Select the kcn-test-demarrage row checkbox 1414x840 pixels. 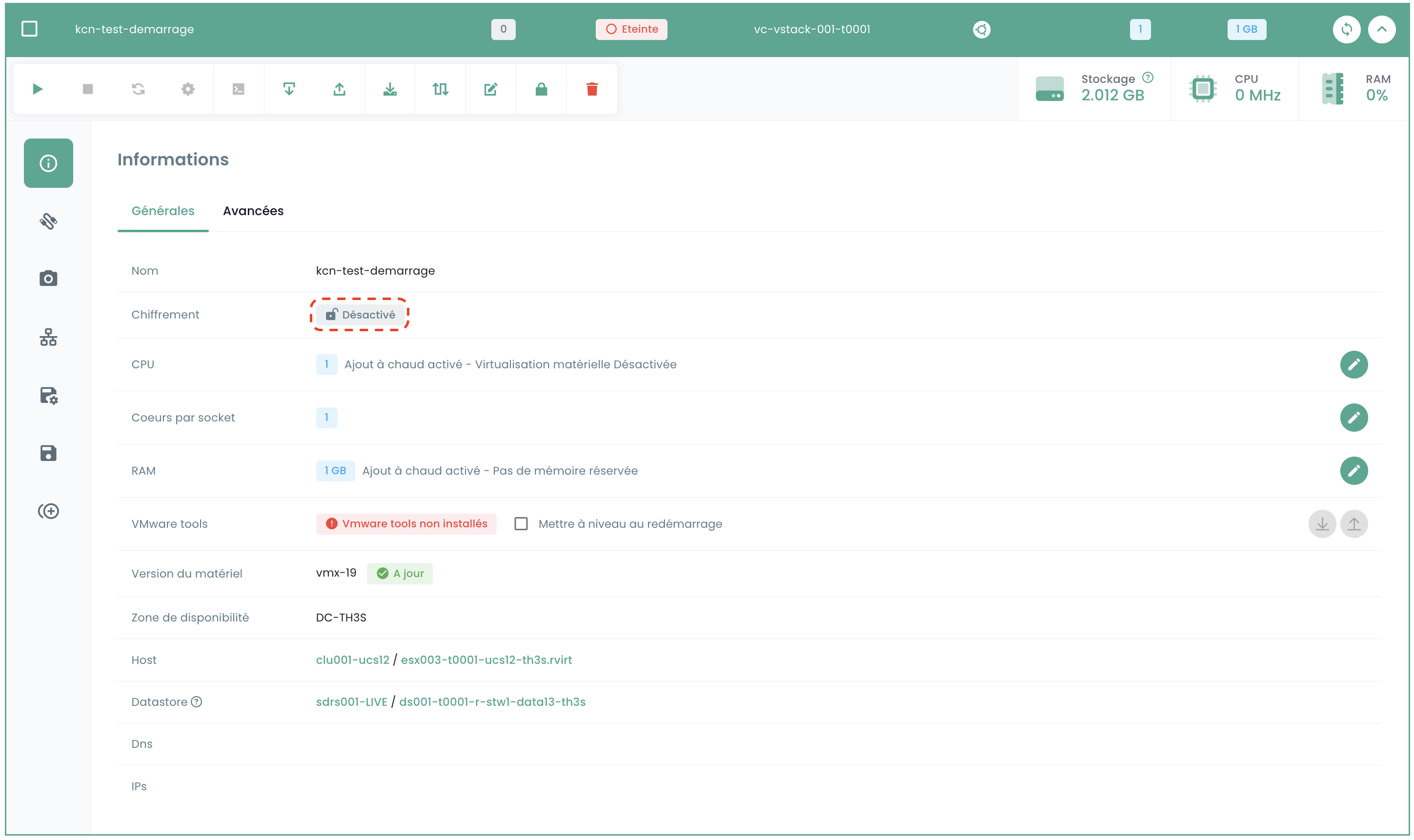[29, 29]
